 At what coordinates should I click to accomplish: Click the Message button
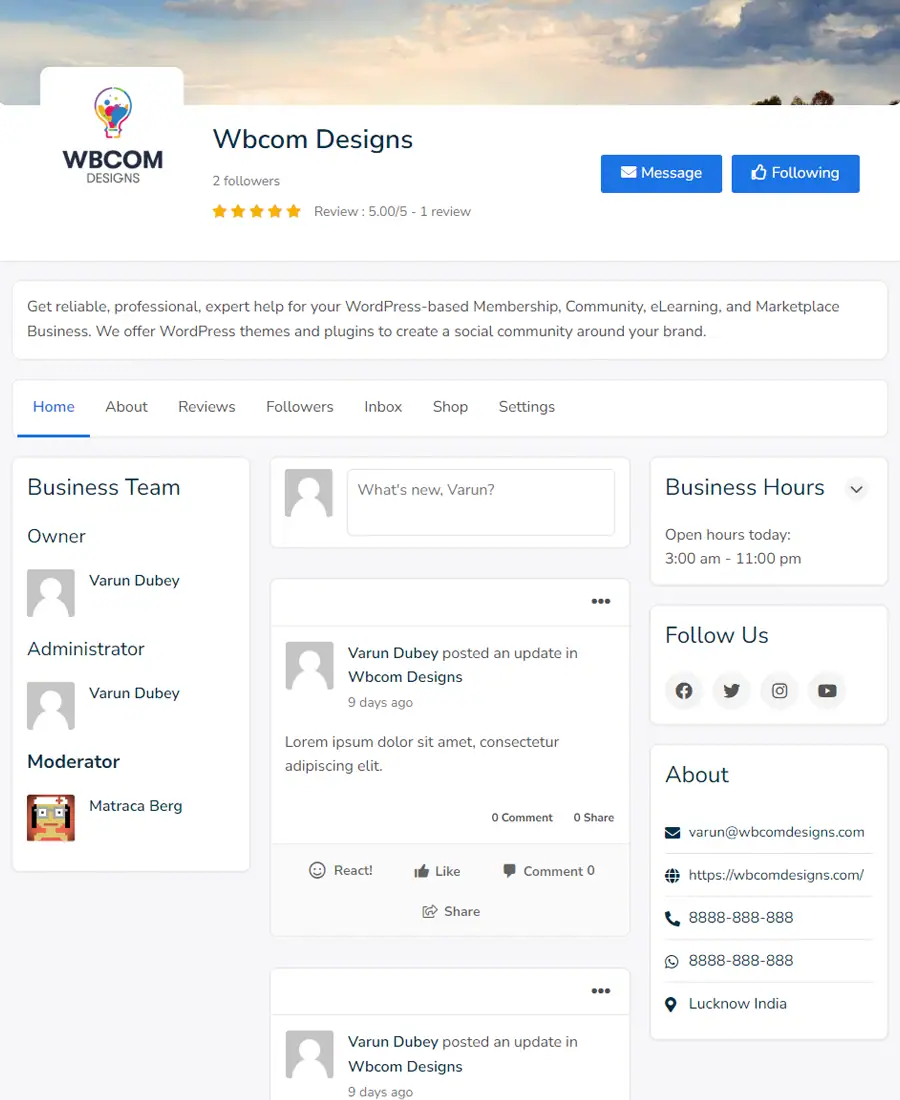point(661,173)
